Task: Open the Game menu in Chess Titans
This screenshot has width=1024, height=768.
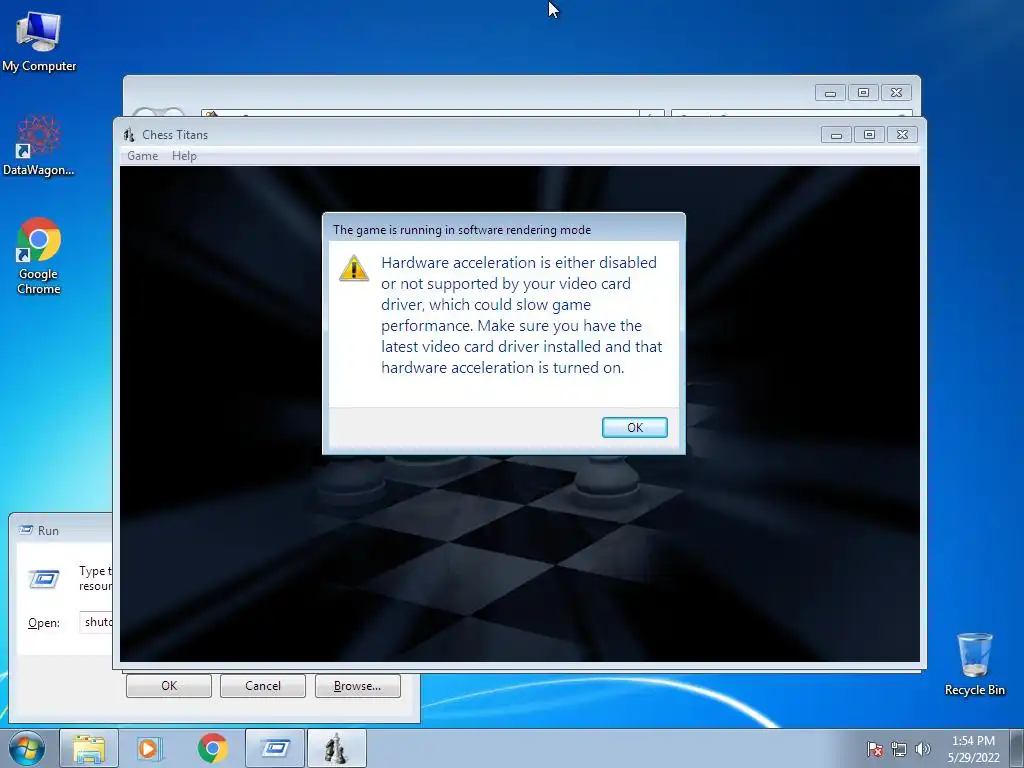Action: [x=142, y=156]
